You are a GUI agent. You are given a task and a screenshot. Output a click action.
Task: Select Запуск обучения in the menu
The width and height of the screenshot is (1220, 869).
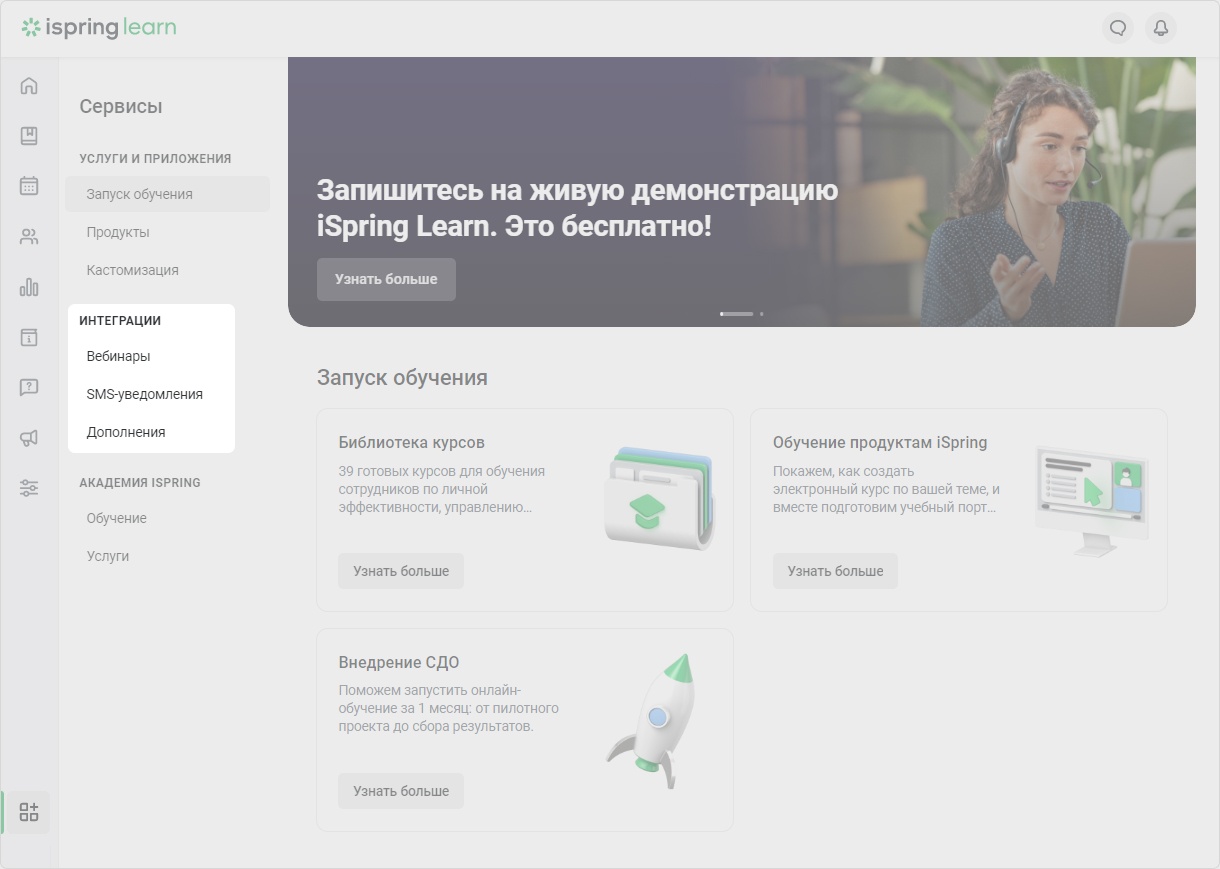coord(167,194)
